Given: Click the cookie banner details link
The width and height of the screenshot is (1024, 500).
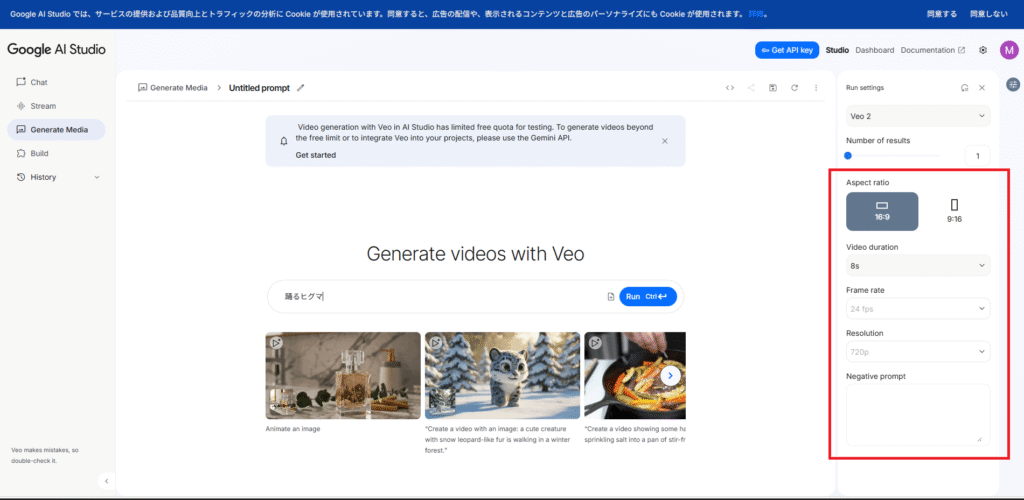Looking at the screenshot, I should point(756,14).
